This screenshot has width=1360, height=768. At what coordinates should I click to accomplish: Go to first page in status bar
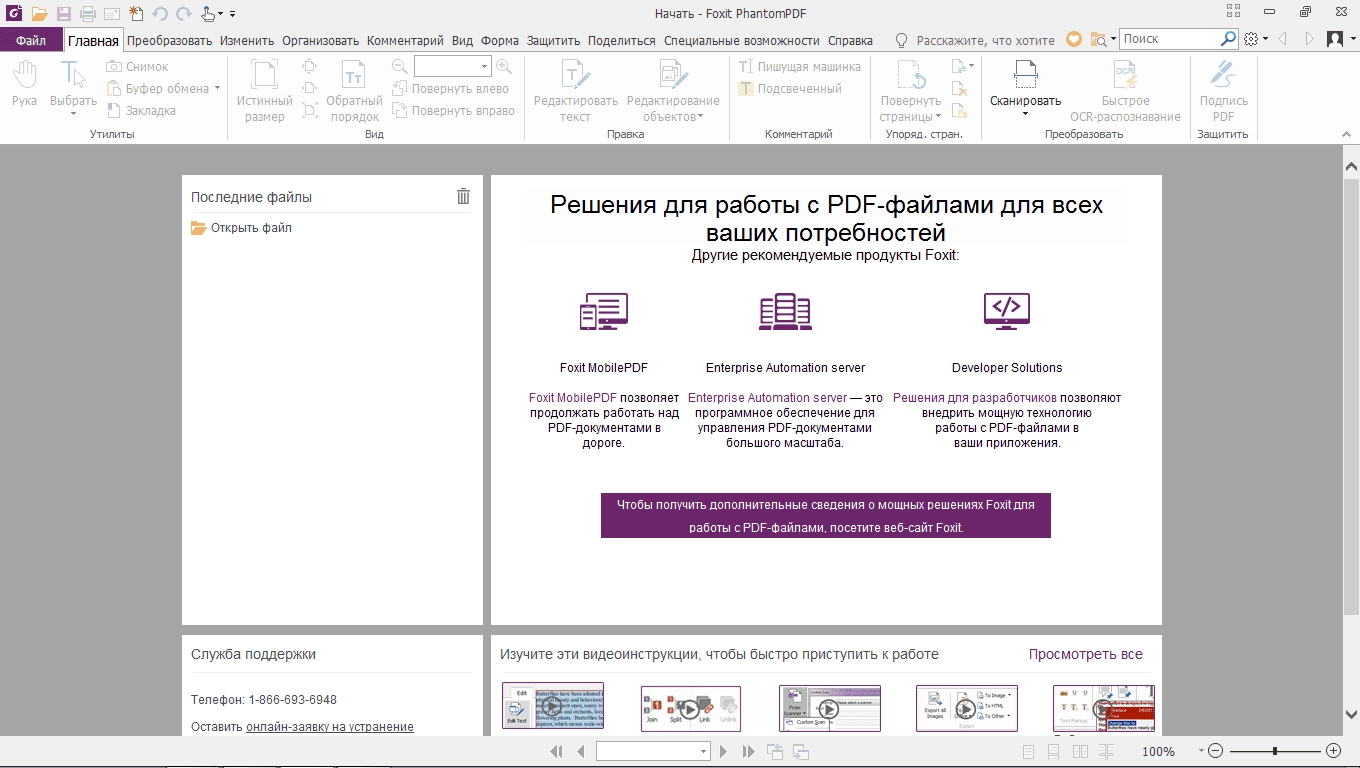tap(557, 751)
